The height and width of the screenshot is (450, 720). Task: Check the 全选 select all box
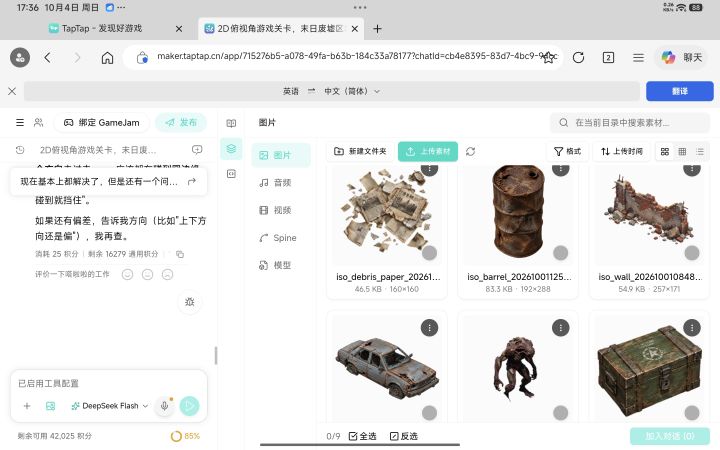[x=363, y=436]
